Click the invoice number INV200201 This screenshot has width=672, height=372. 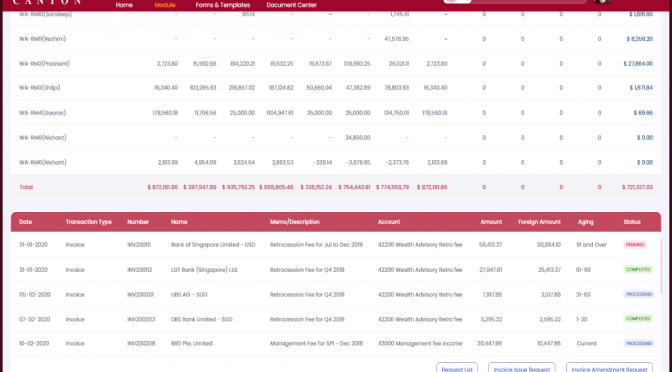coord(141,295)
